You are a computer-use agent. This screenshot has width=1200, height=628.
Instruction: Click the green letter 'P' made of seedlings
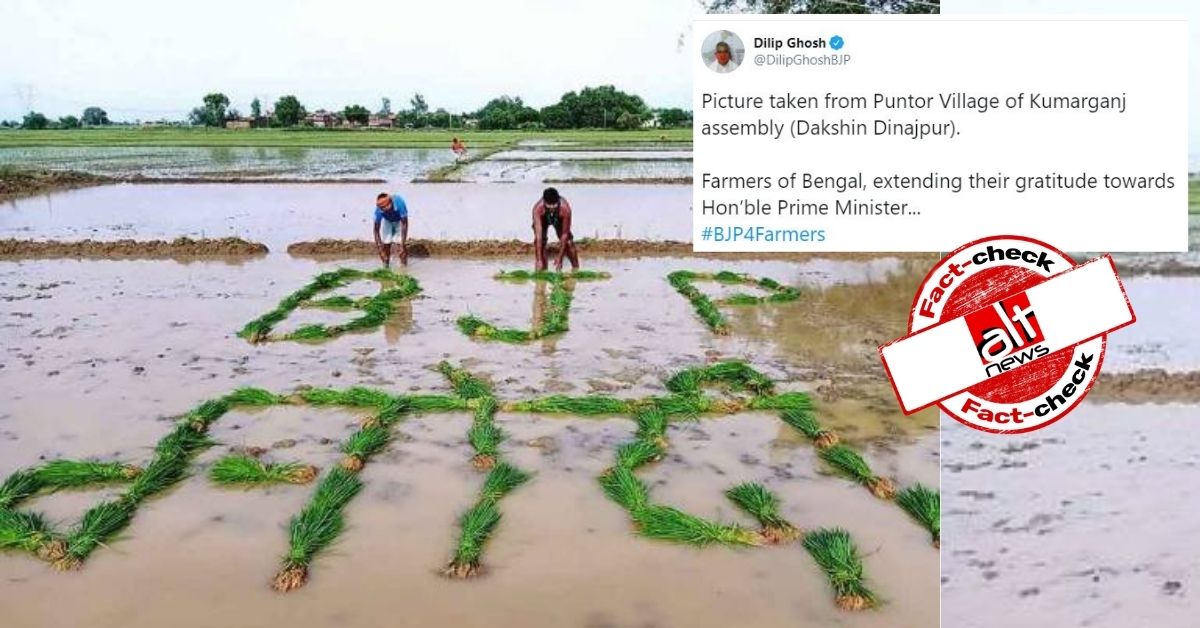pyautogui.click(x=731, y=298)
